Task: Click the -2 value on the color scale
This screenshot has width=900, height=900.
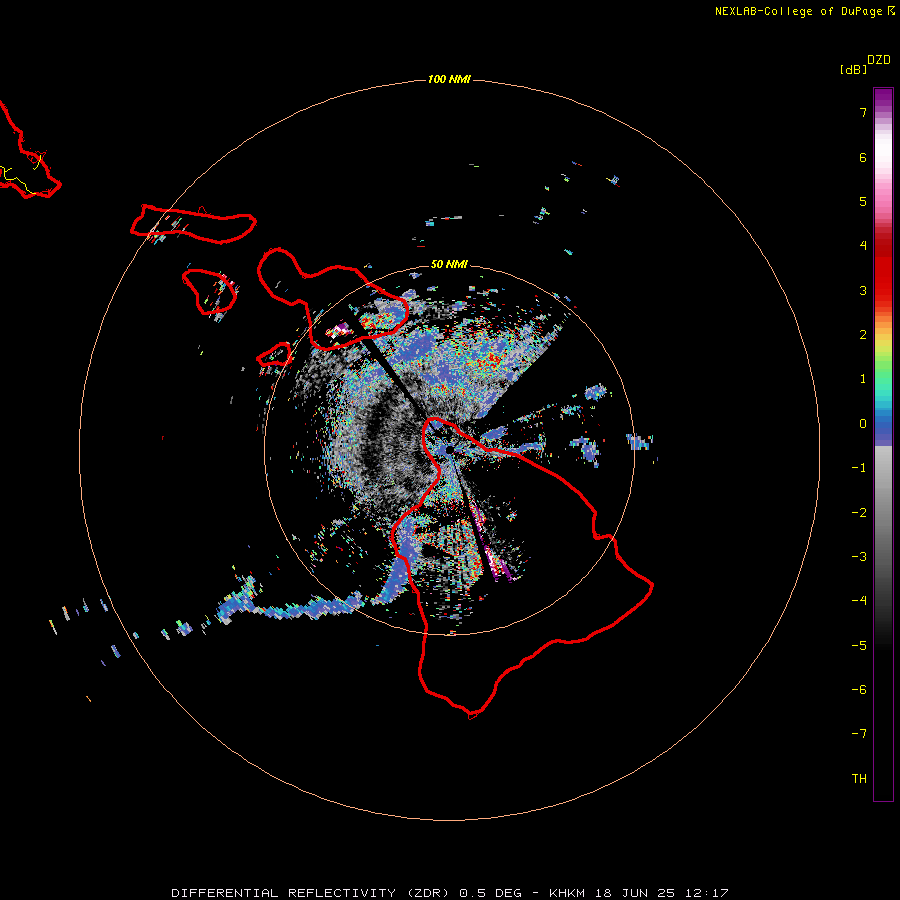Action: click(x=859, y=513)
